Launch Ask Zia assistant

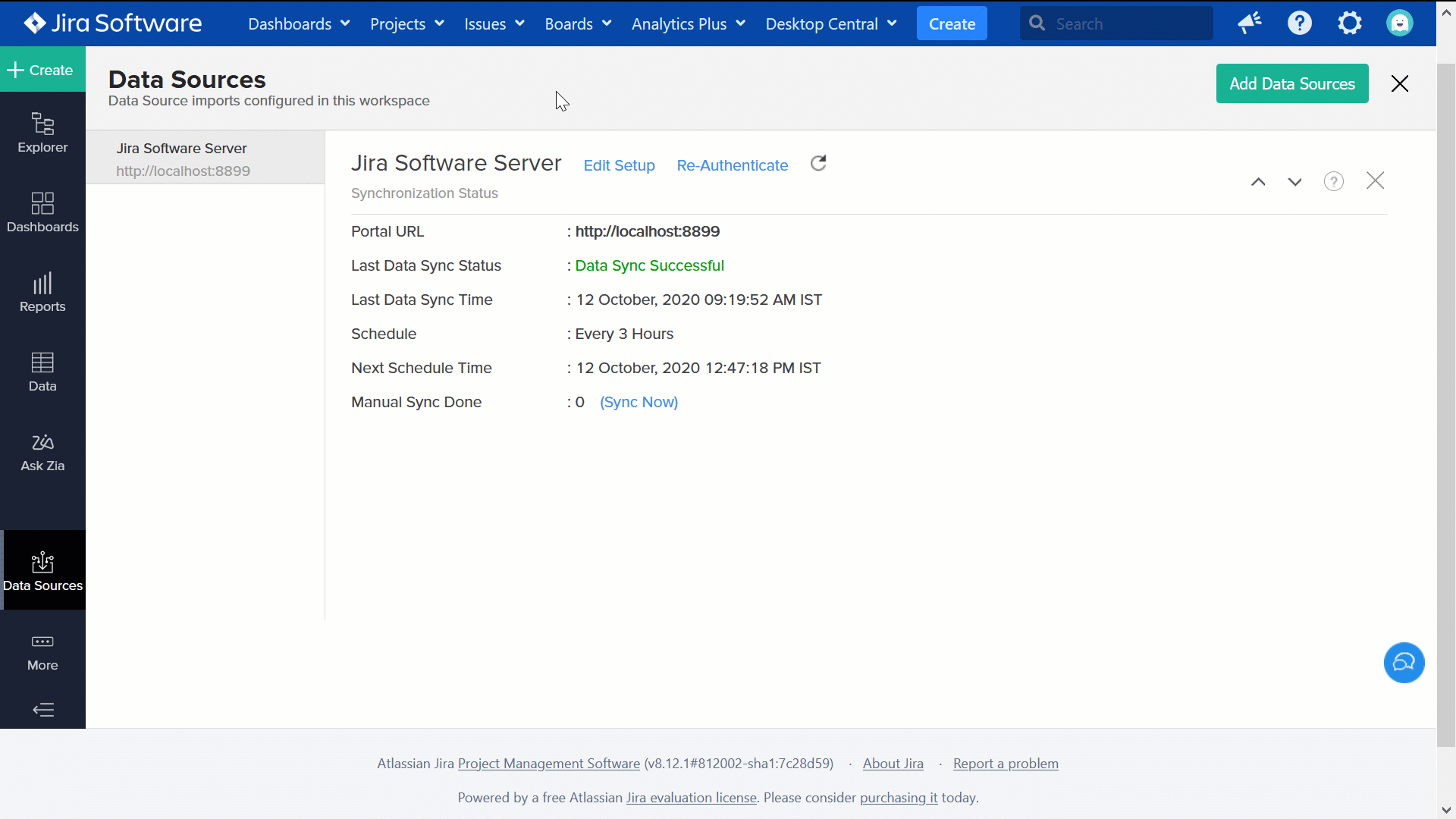(42, 452)
